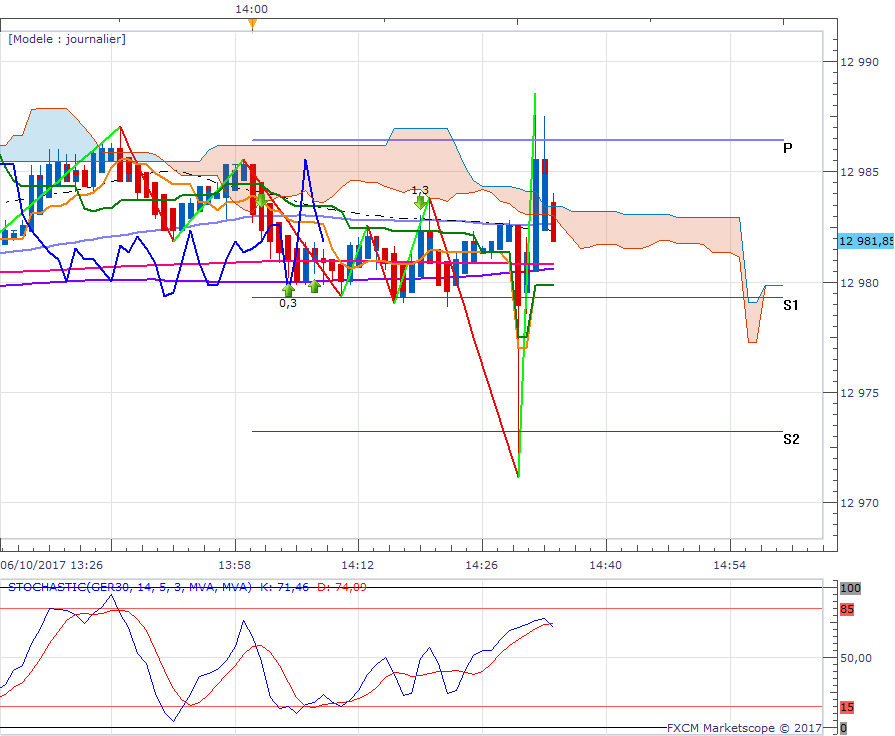Click the 14:12 time axis label

[358, 565]
